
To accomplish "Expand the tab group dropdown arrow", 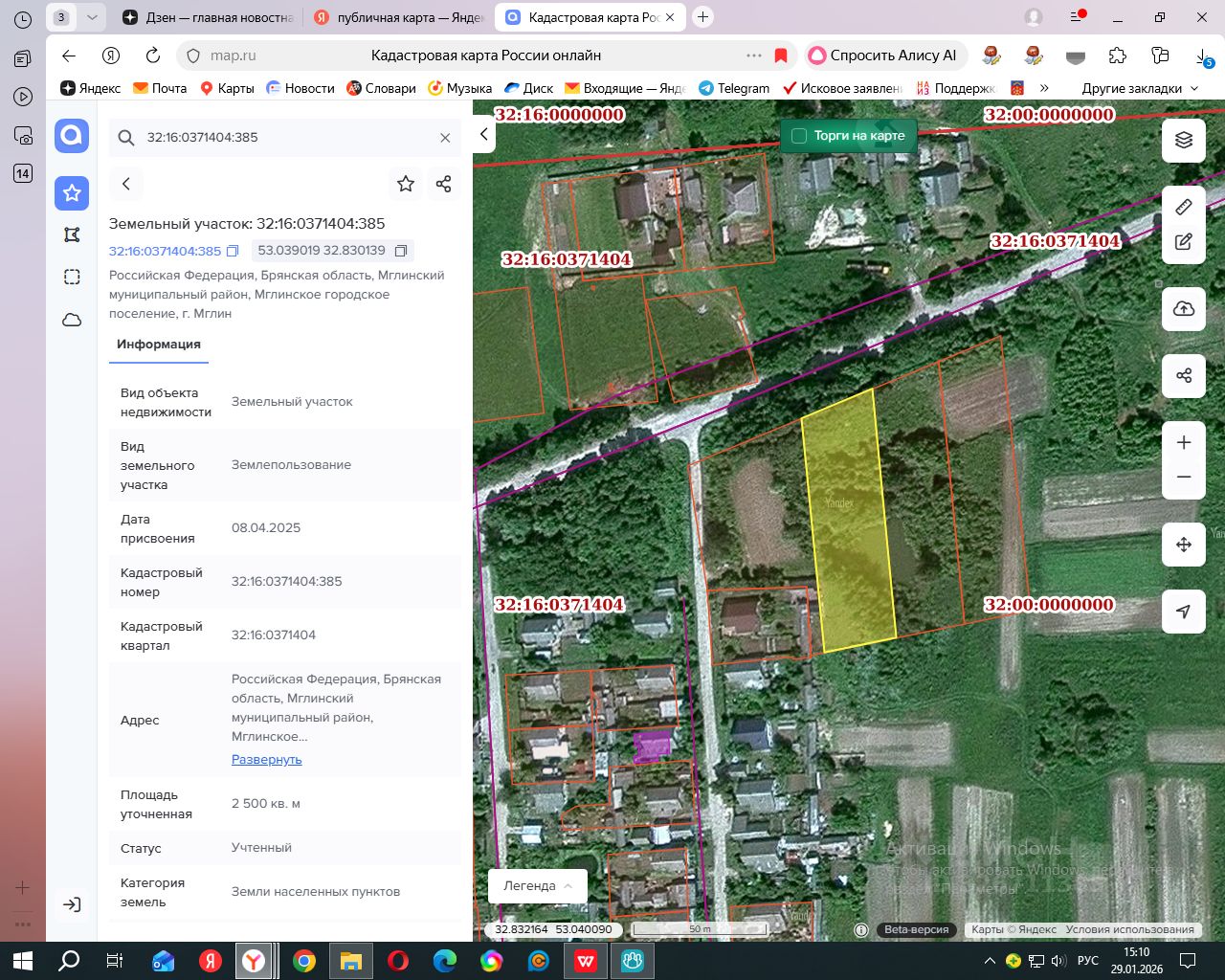I will (92, 17).
